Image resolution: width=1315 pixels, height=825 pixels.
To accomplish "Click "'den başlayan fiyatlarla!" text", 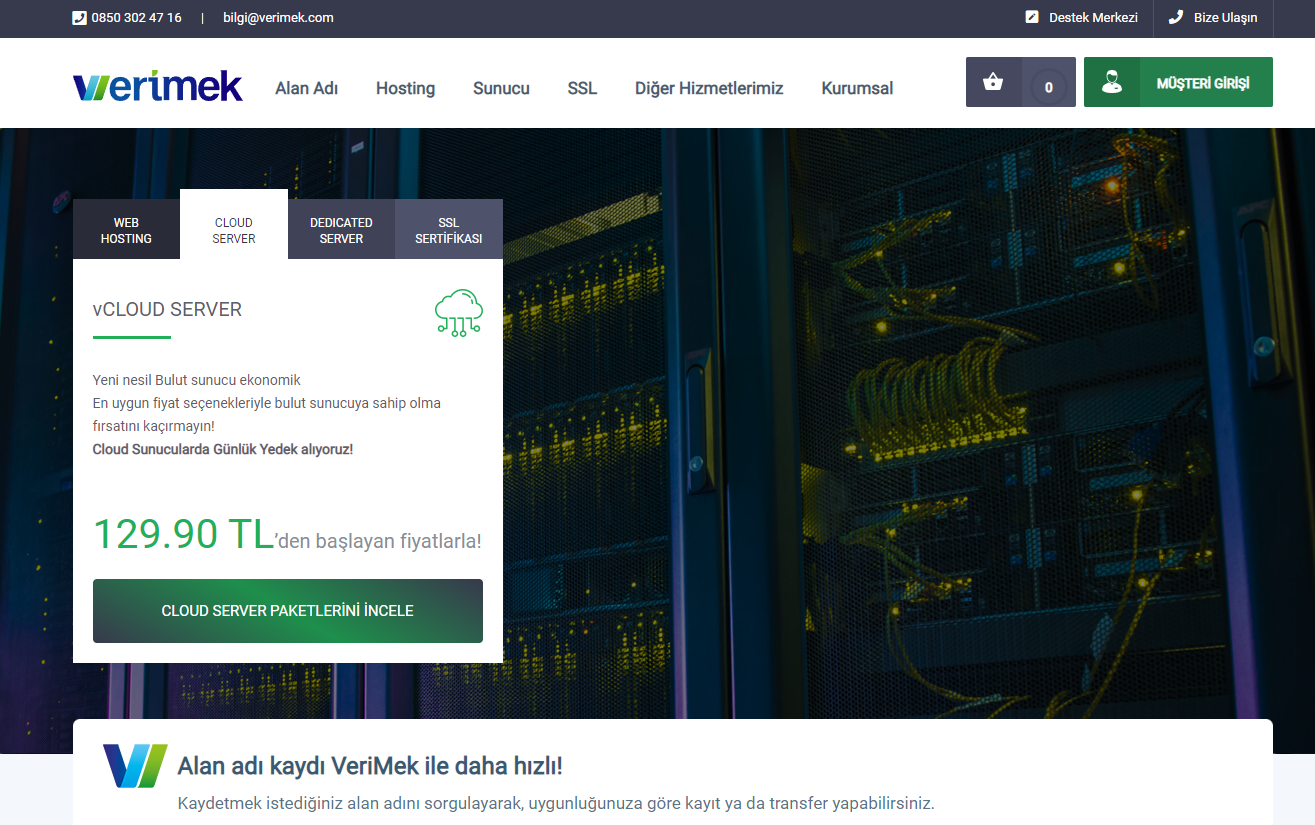I will click(x=378, y=541).
